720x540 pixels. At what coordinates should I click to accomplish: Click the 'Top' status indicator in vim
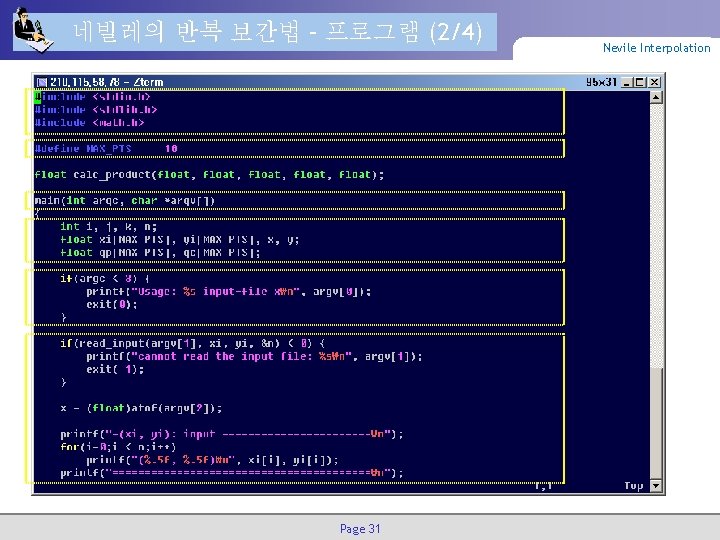click(634, 486)
